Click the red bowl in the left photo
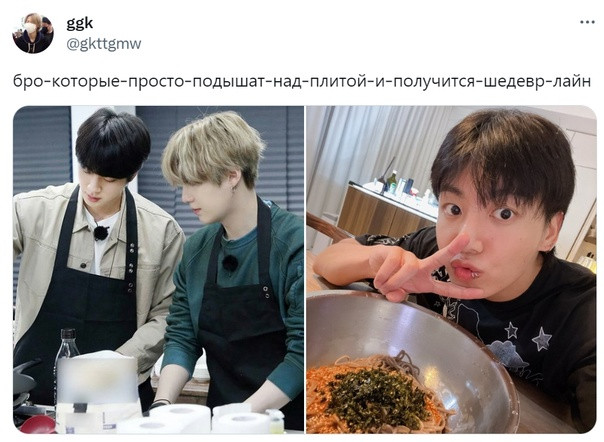604x442 pixels. (x=37, y=424)
